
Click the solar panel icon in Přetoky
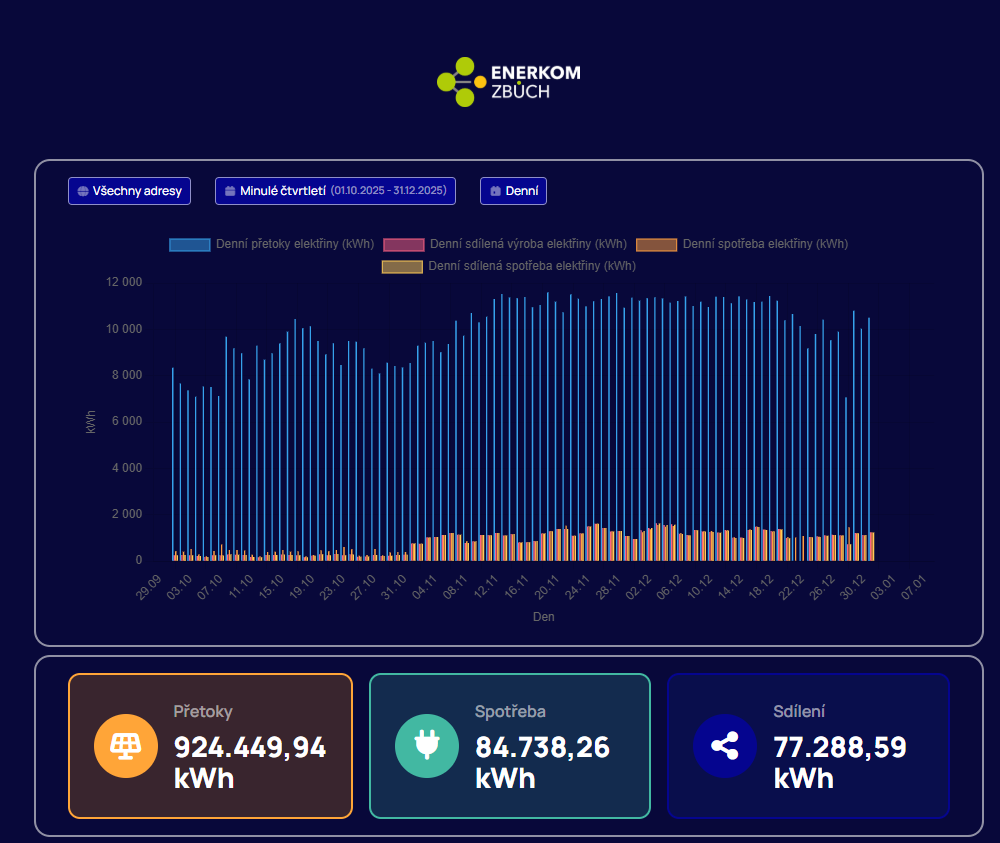click(125, 746)
